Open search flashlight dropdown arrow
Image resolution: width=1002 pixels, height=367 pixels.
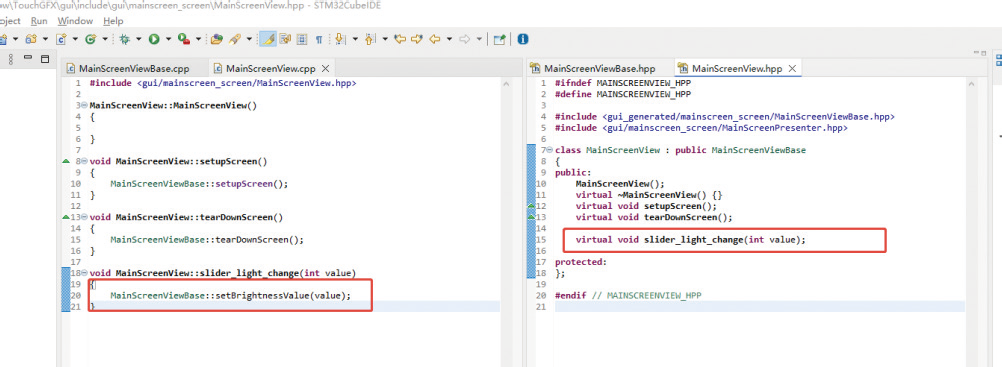[x=249, y=39]
